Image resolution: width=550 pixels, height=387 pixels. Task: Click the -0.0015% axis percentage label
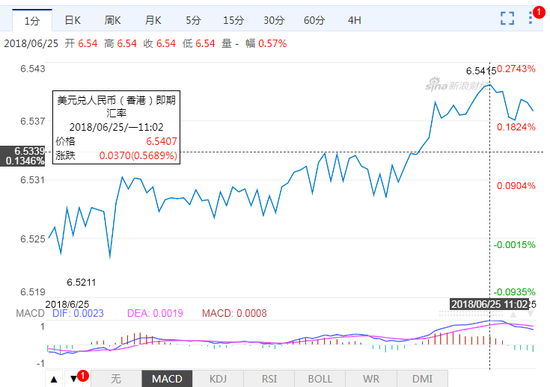click(515, 245)
